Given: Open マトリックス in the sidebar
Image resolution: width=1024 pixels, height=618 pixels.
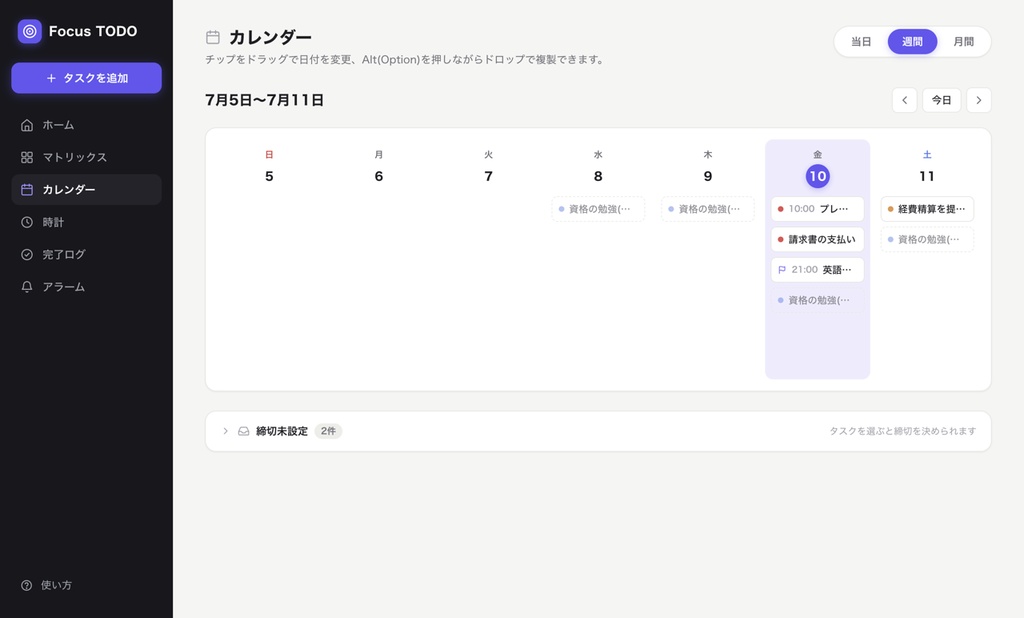Looking at the screenshot, I should pyautogui.click(x=86, y=157).
